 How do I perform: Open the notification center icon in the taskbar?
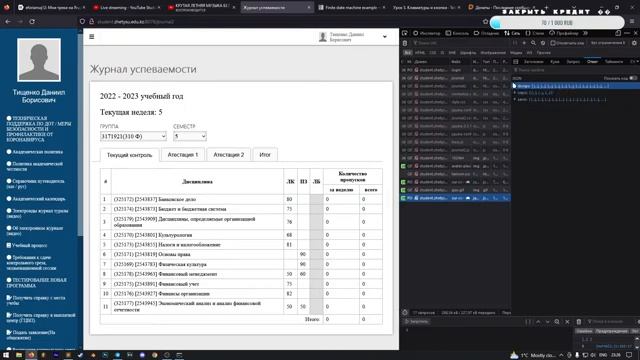629,355
